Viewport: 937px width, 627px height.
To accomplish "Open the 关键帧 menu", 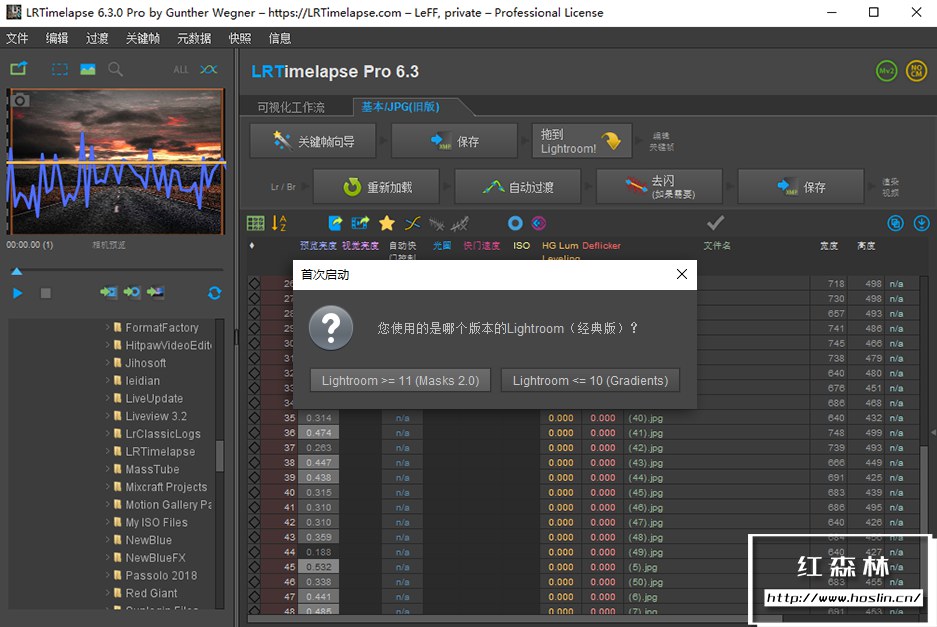I will (x=143, y=38).
